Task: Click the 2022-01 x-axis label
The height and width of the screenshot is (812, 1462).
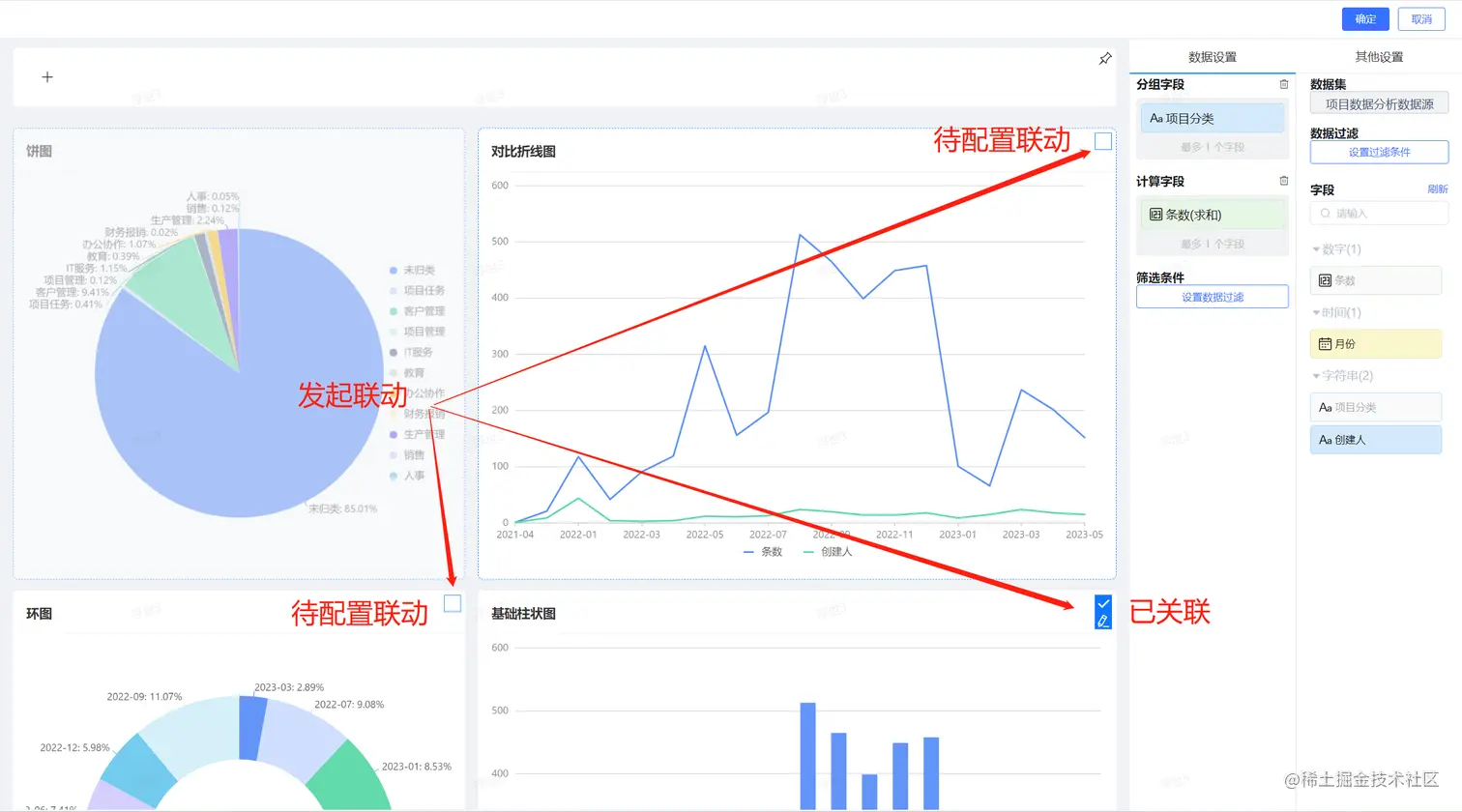Action: [x=578, y=535]
